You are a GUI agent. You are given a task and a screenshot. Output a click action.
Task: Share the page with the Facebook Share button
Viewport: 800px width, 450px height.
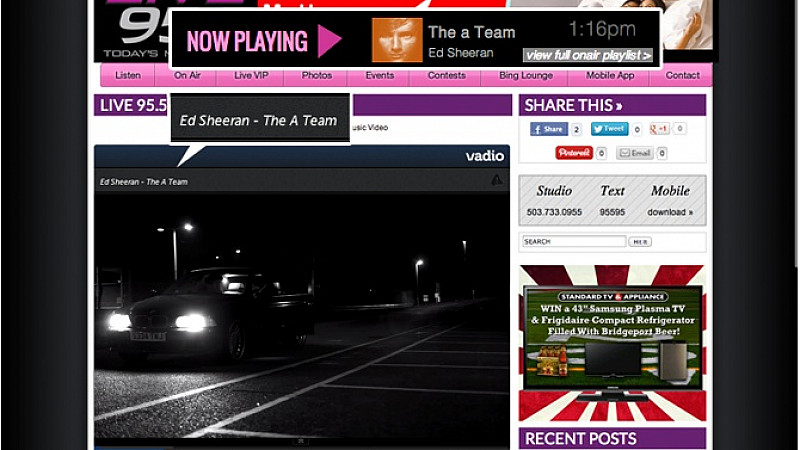(x=548, y=129)
